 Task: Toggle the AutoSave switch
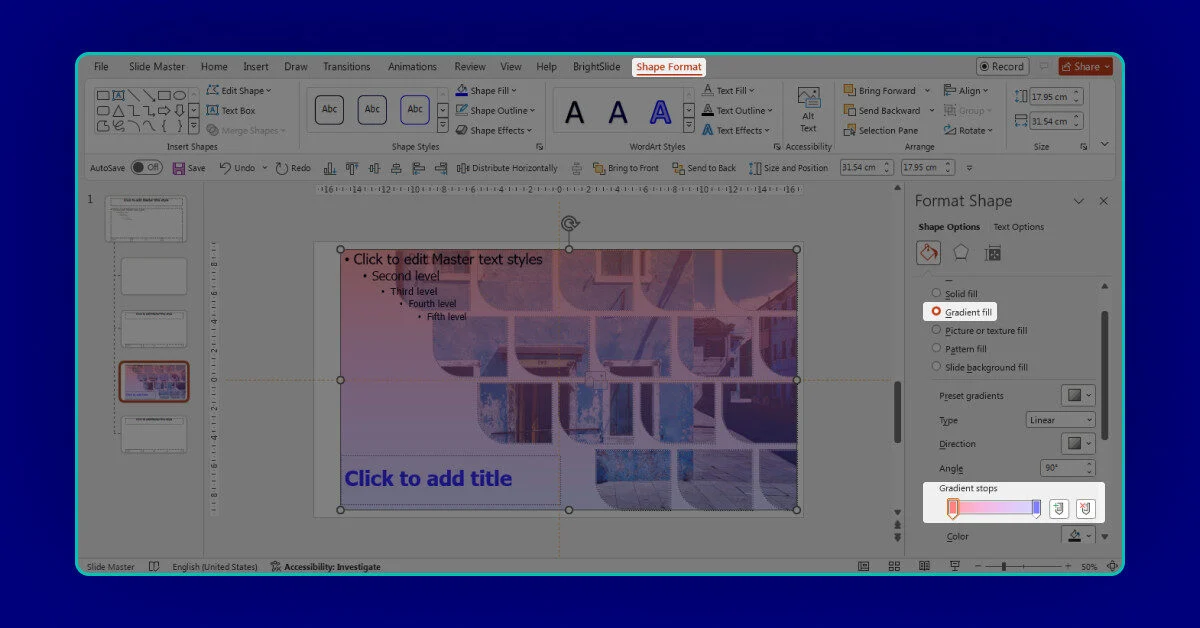click(146, 168)
